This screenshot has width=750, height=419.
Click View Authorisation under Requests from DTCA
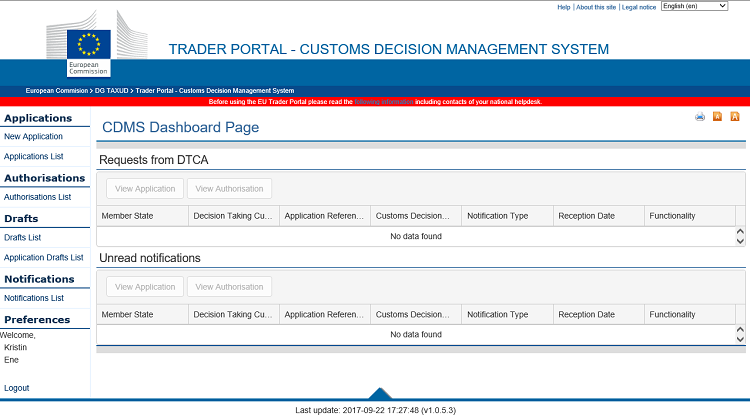click(229, 188)
